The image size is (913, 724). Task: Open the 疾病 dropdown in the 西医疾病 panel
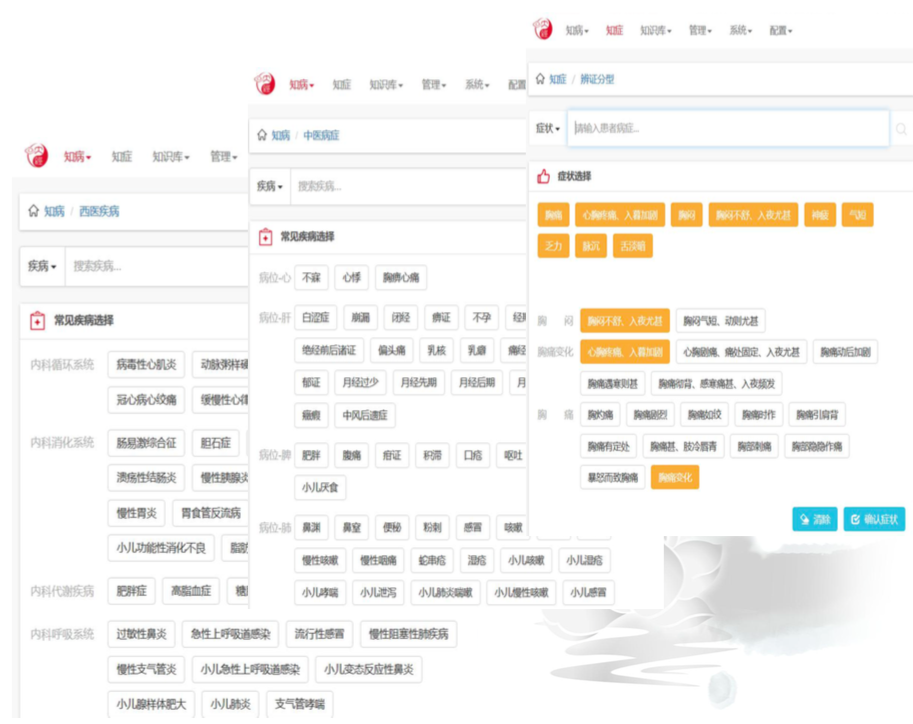pyautogui.click(x=42, y=266)
